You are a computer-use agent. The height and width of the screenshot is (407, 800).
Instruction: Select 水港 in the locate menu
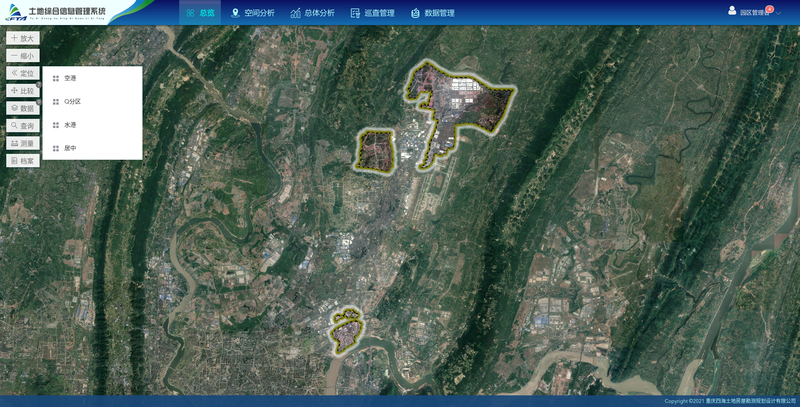point(92,125)
